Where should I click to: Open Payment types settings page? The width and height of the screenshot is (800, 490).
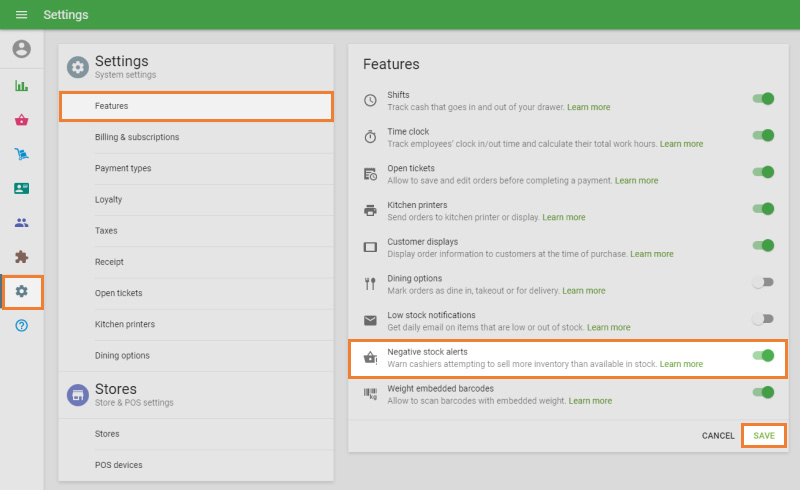point(123,168)
